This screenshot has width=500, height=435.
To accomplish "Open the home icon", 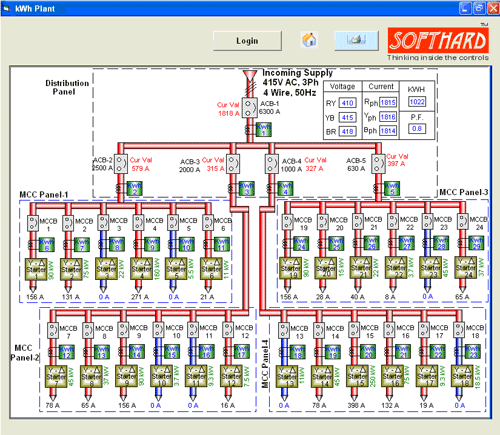I will point(309,40).
